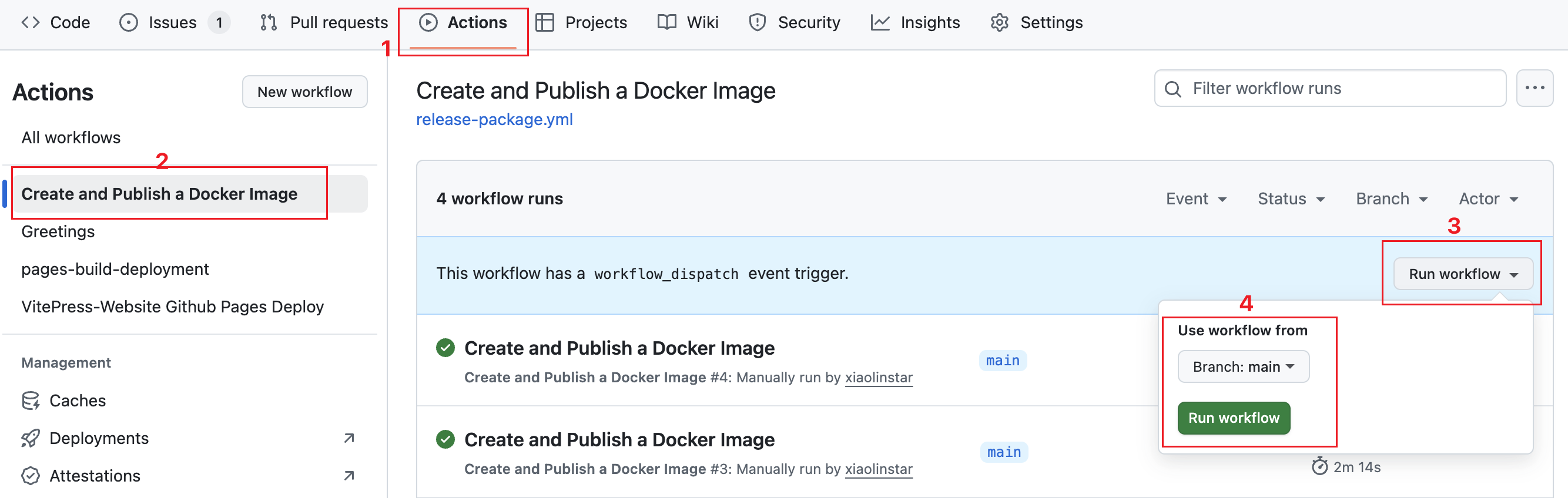Open run #3 Create and Publish a Docker Image

coord(619,440)
